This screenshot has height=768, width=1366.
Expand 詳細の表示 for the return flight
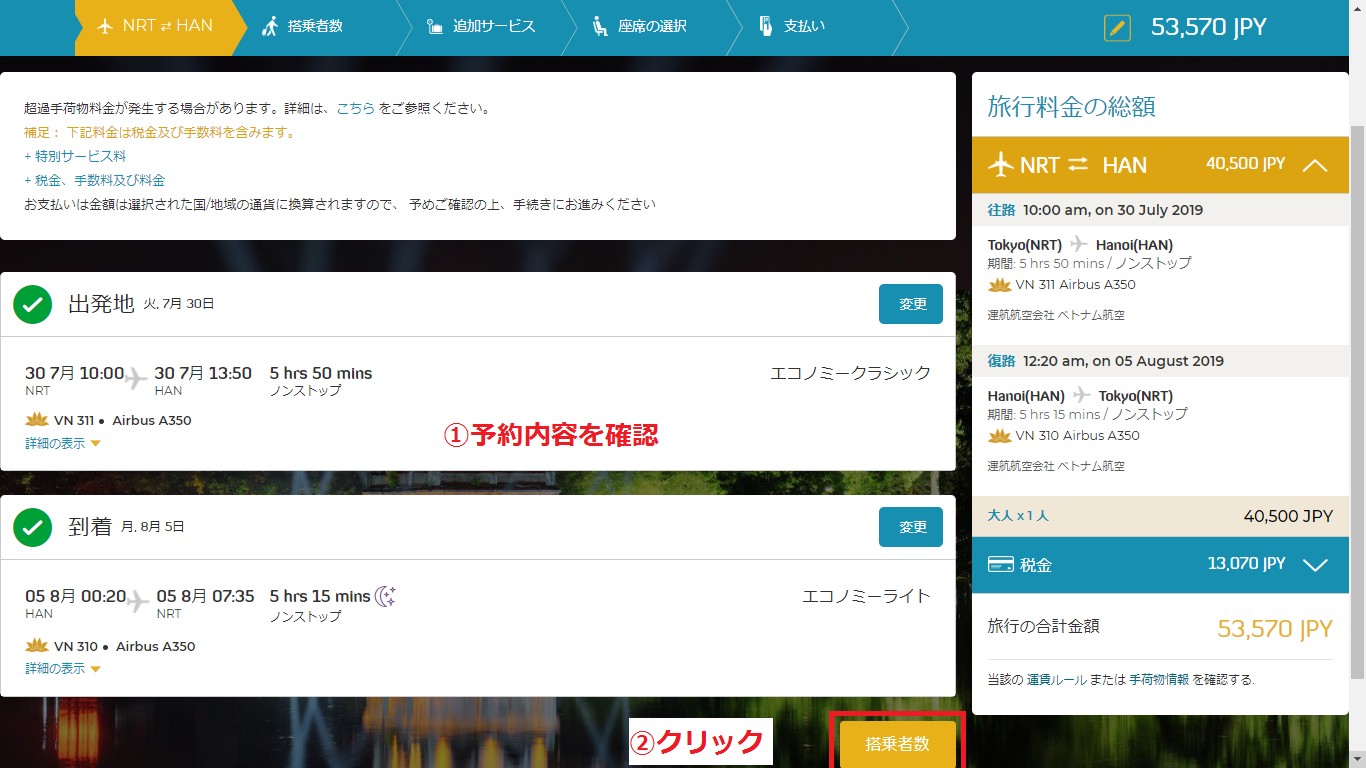(63, 669)
